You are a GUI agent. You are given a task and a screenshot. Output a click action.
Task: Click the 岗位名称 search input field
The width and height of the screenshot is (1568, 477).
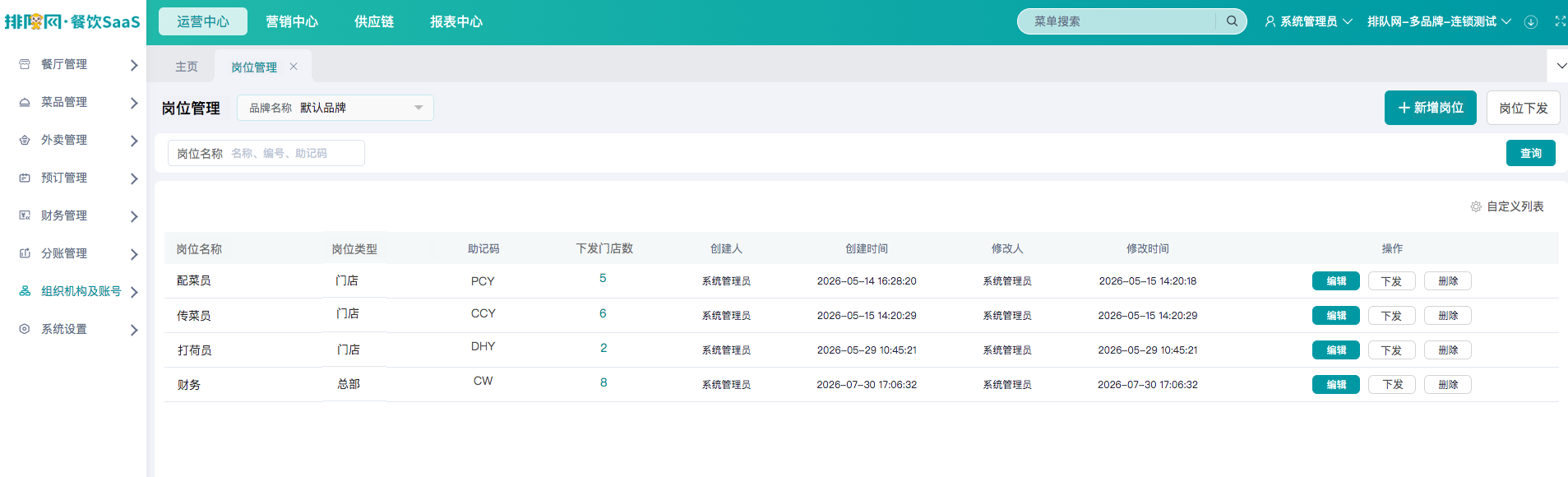[266, 153]
